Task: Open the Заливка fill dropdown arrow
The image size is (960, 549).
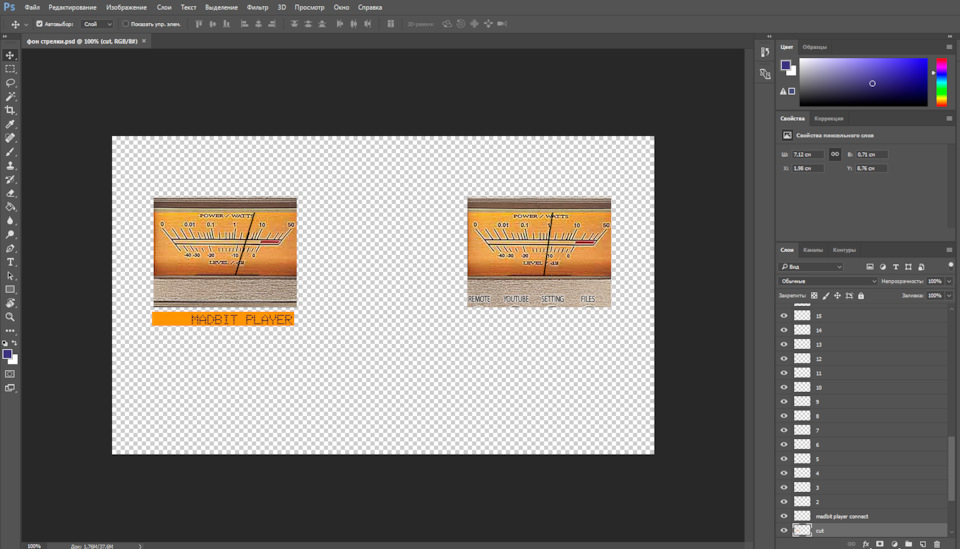Action: coord(949,296)
